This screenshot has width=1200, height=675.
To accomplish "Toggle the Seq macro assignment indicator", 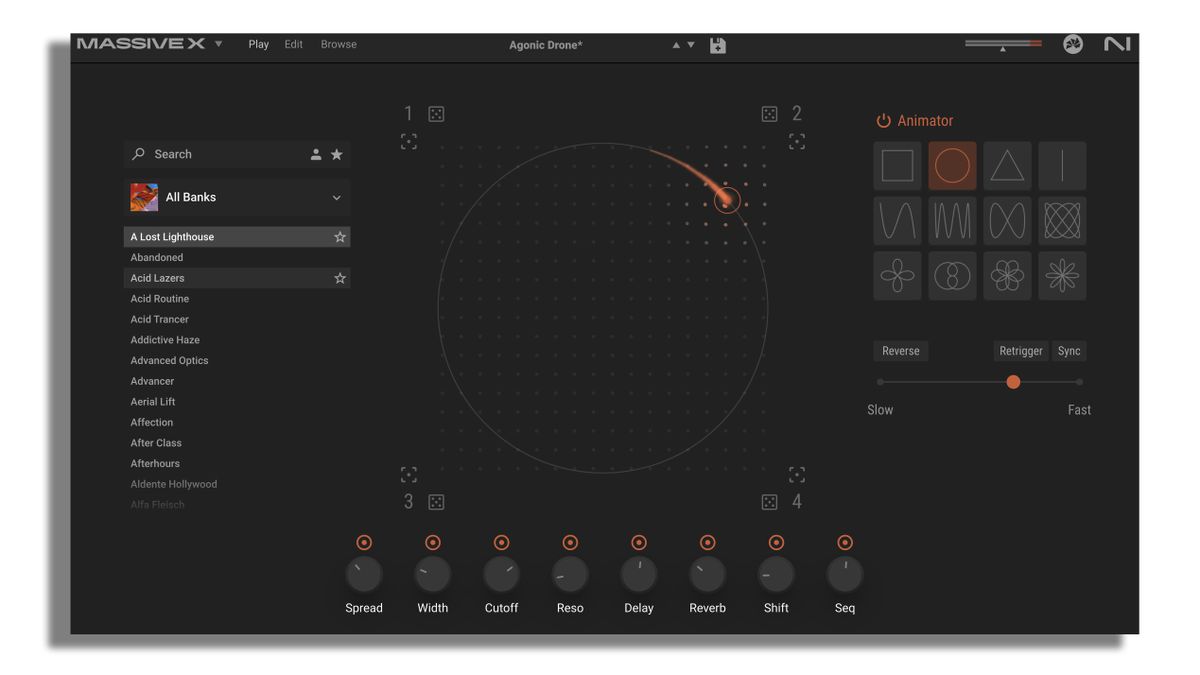I will pyautogui.click(x=845, y=542).
